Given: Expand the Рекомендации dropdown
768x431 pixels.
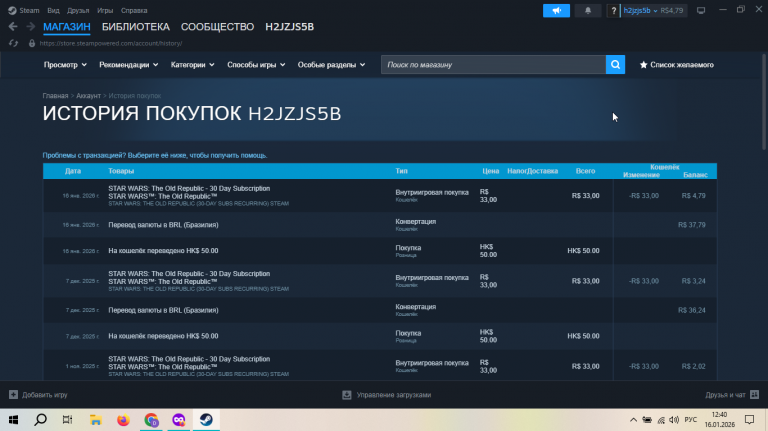Looking at the screenshot, I should point(128,65).
